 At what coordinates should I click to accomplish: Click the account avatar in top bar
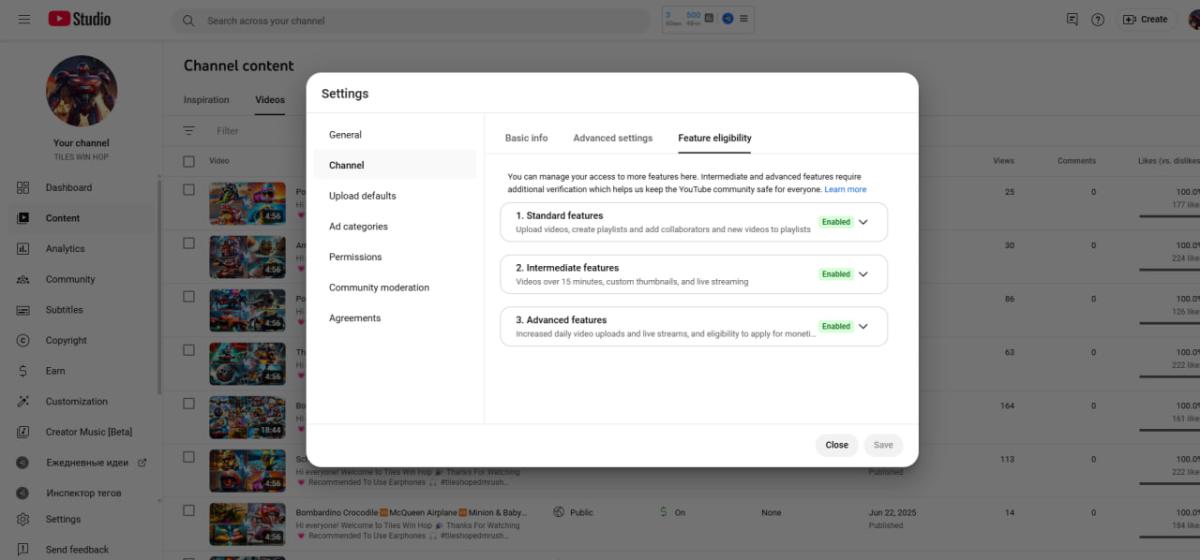pos(1193,19)
